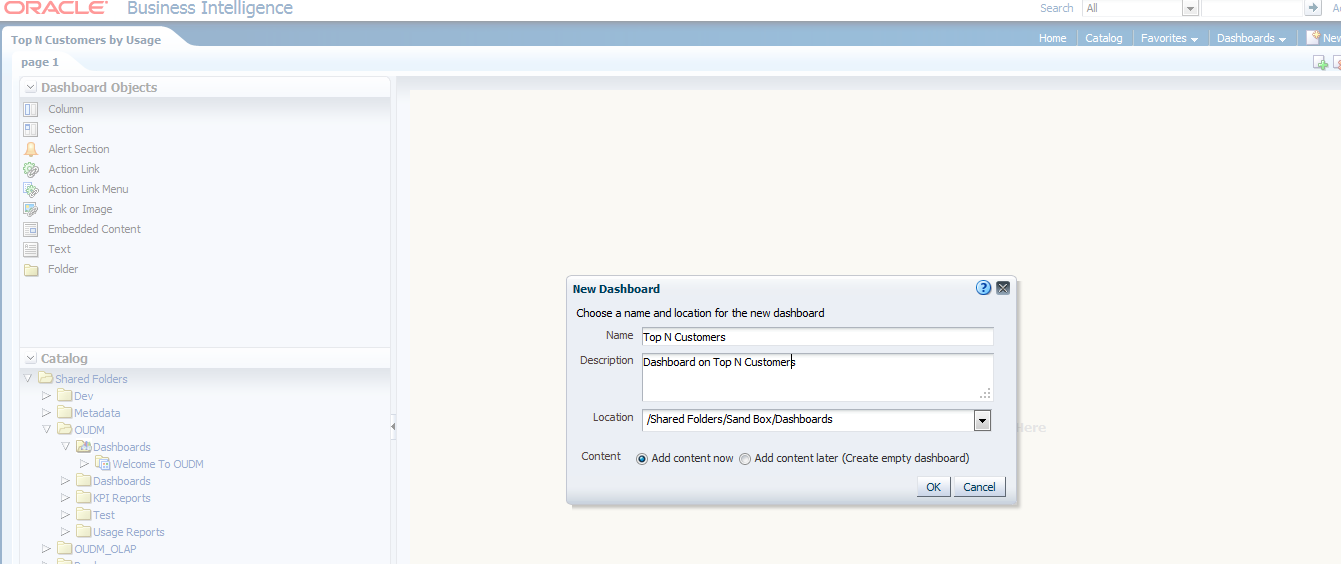Click the Link or Image icon

(31, 209)
